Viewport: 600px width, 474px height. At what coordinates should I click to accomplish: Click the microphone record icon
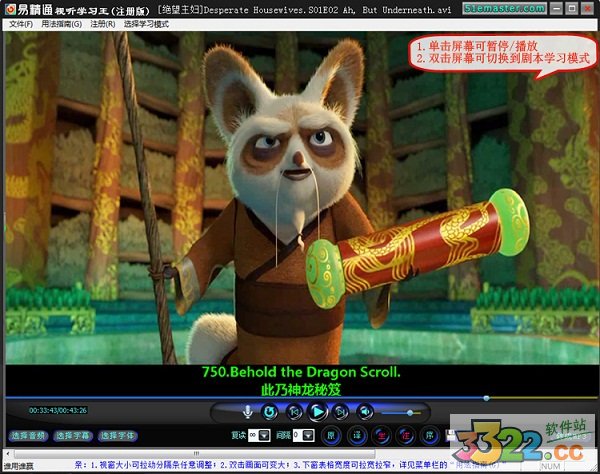248,412
